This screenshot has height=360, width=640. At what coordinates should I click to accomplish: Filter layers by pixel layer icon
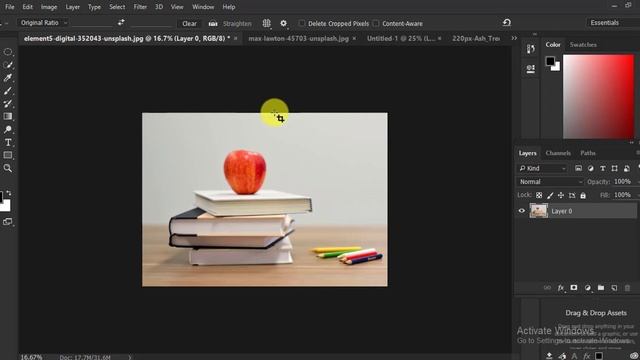[578, 168]
